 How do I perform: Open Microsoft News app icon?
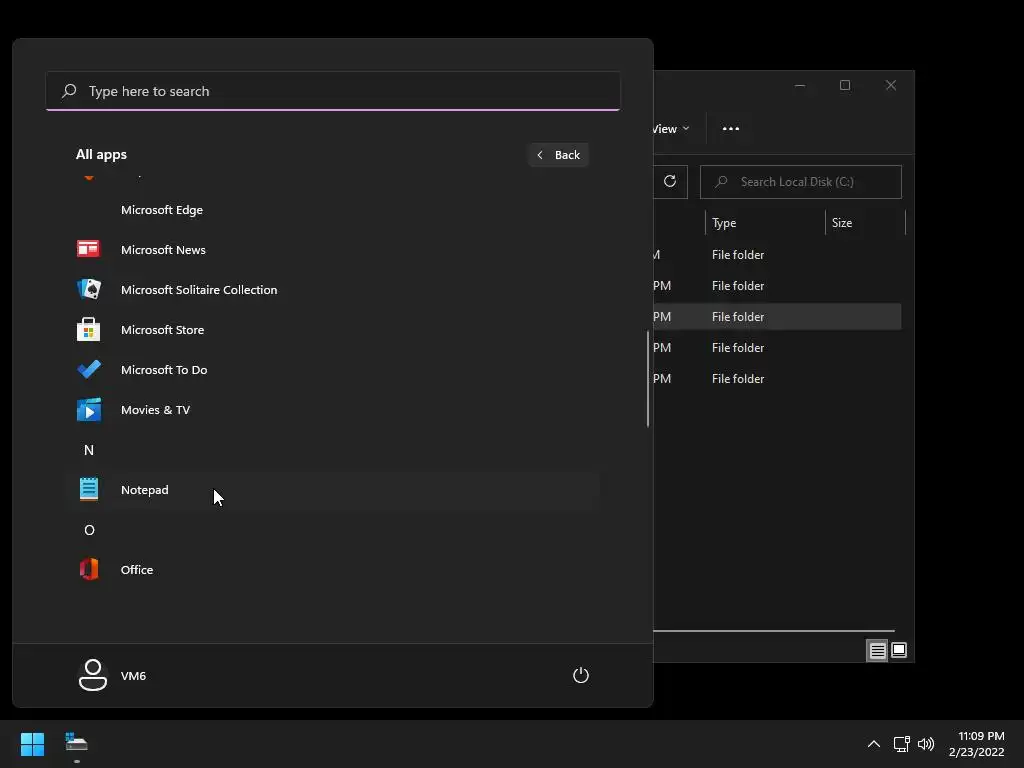(88, 249)
